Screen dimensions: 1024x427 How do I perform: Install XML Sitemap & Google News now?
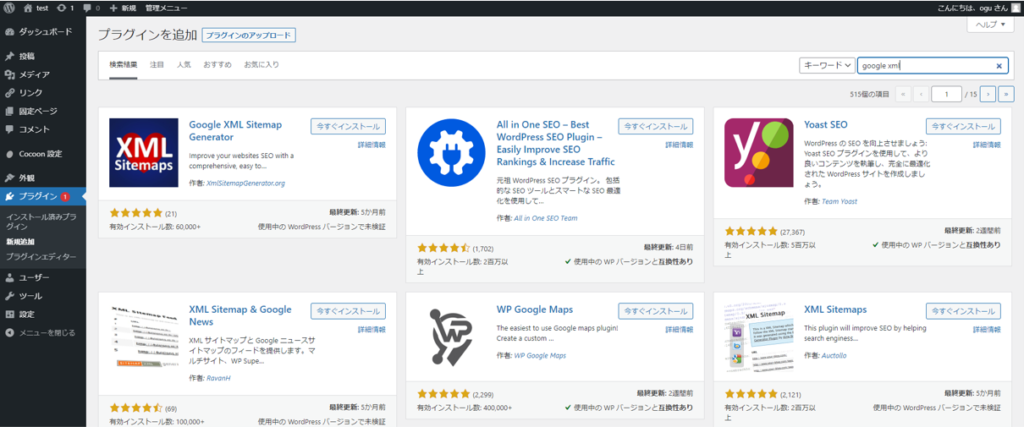(x=348, y=311)
